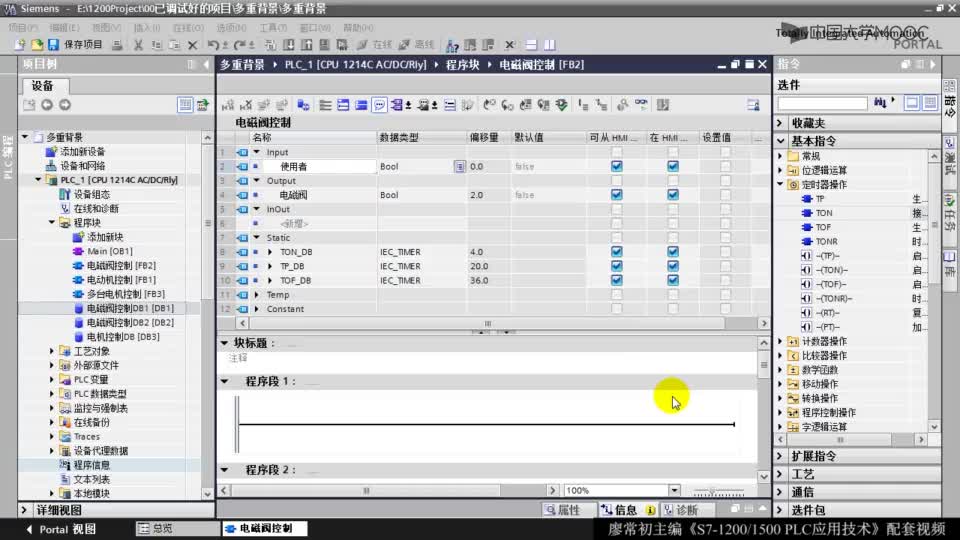960x540 pixels.
Task: Click the block interface toggle icon at toolbar right
Action: click(753, 105)
